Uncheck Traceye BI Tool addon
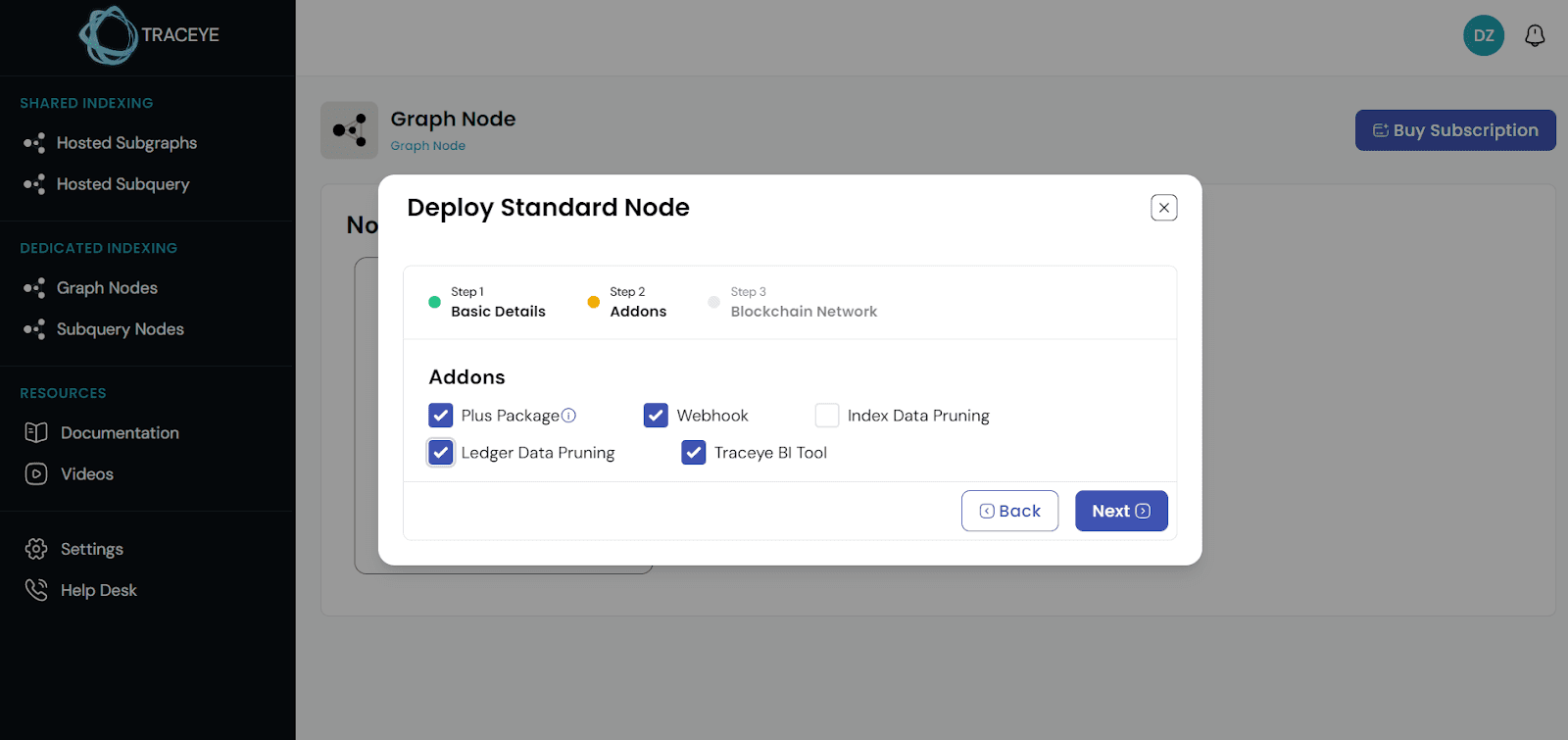Viewport: 1568px width, 740px height. (x=694, y=453)
